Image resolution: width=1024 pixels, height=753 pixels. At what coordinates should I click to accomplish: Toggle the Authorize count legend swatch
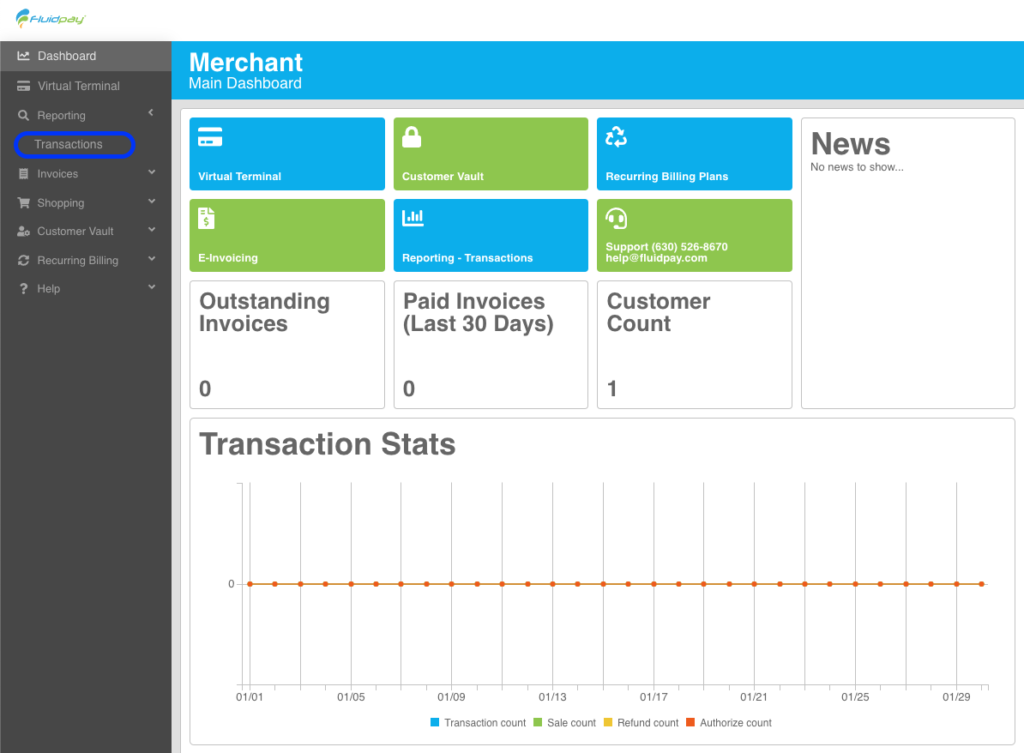click(690, 722)
